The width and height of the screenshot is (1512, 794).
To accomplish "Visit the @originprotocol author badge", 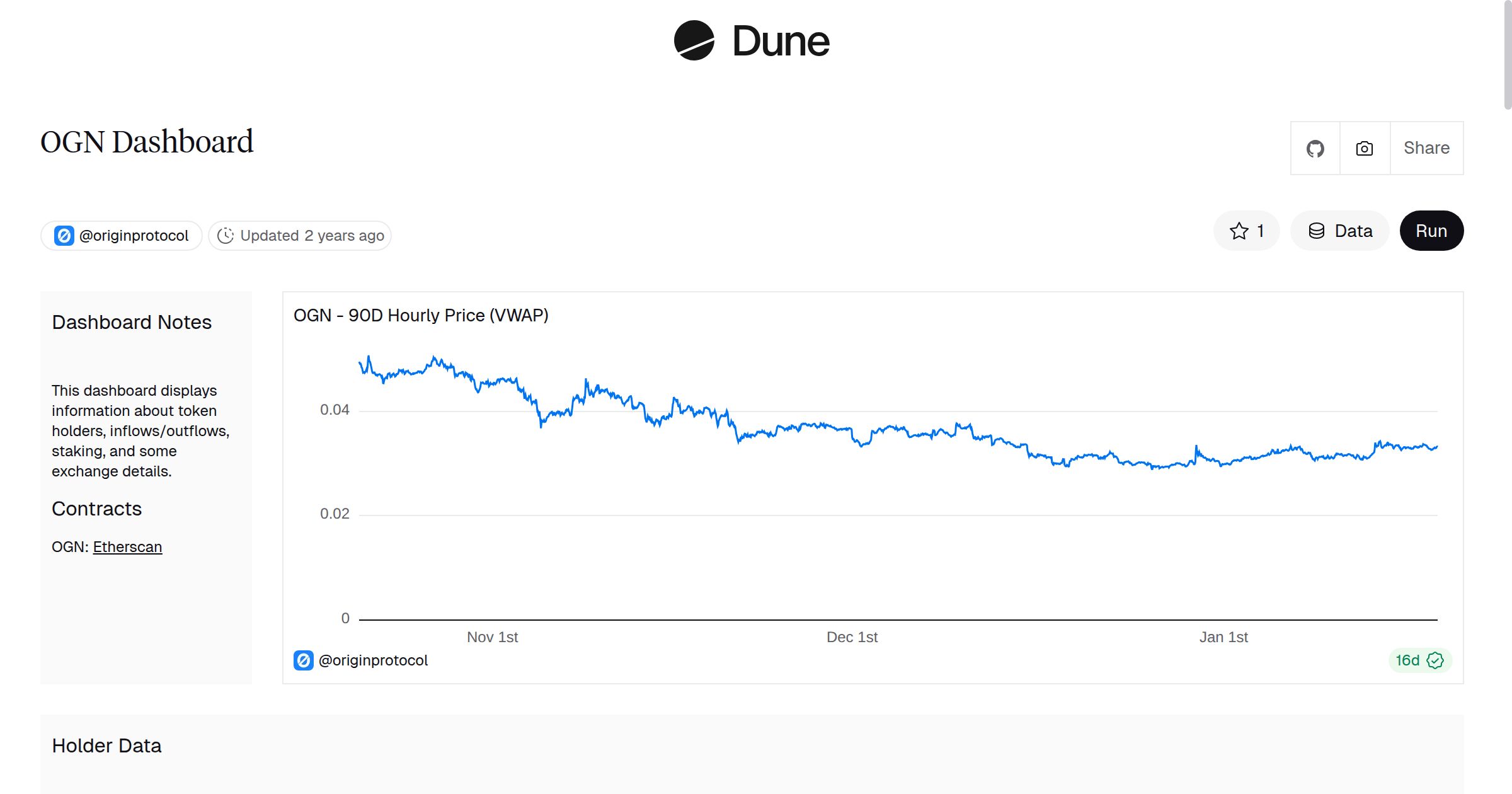I will (121, 235).
